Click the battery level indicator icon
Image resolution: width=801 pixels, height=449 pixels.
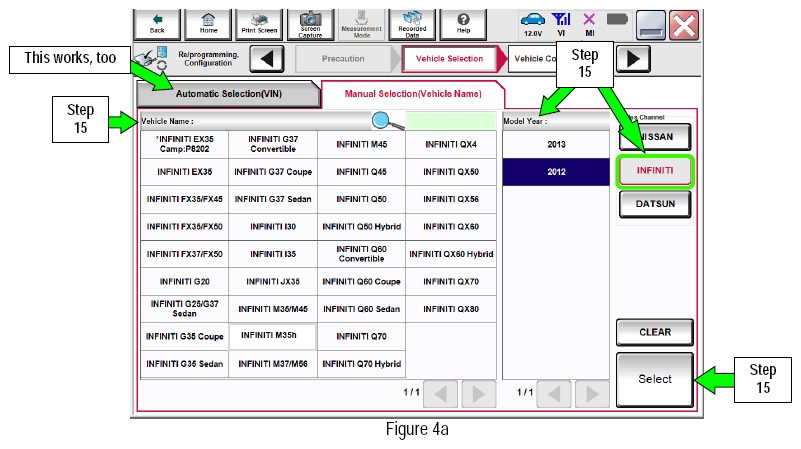[x=617, y=19]
